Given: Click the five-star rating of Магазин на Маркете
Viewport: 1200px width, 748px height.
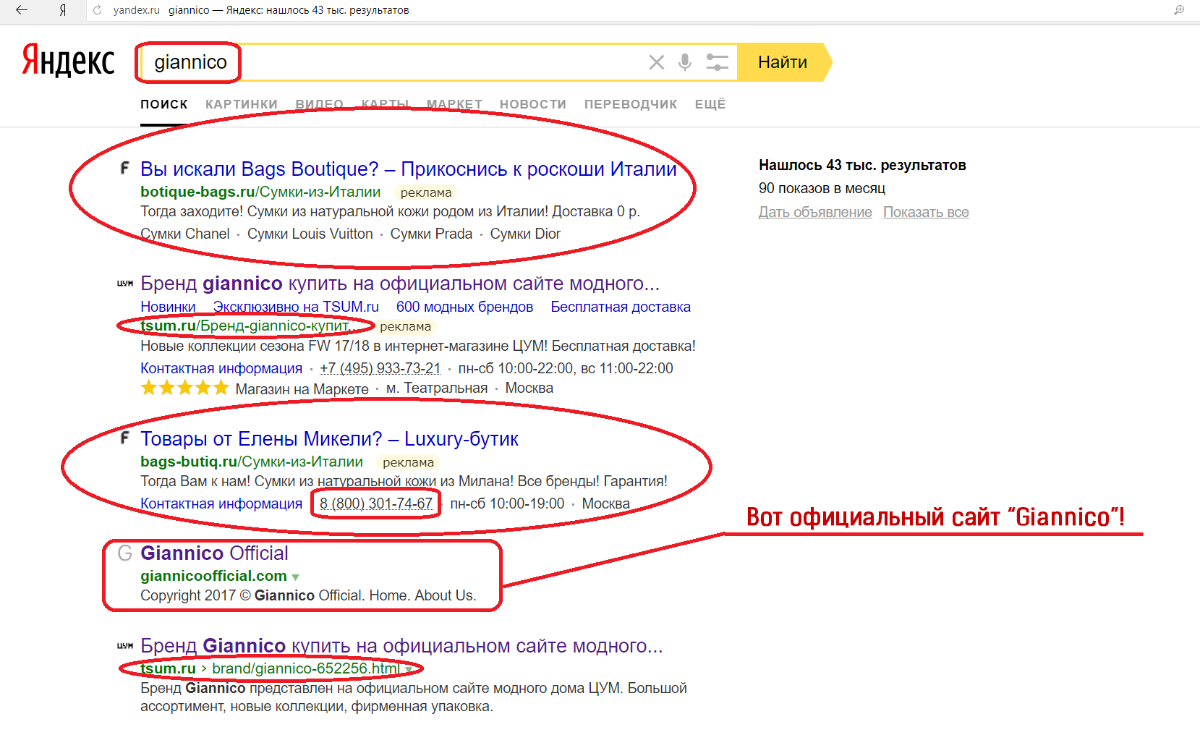Looking at the screenshot, I should click(x=184, y=388).
